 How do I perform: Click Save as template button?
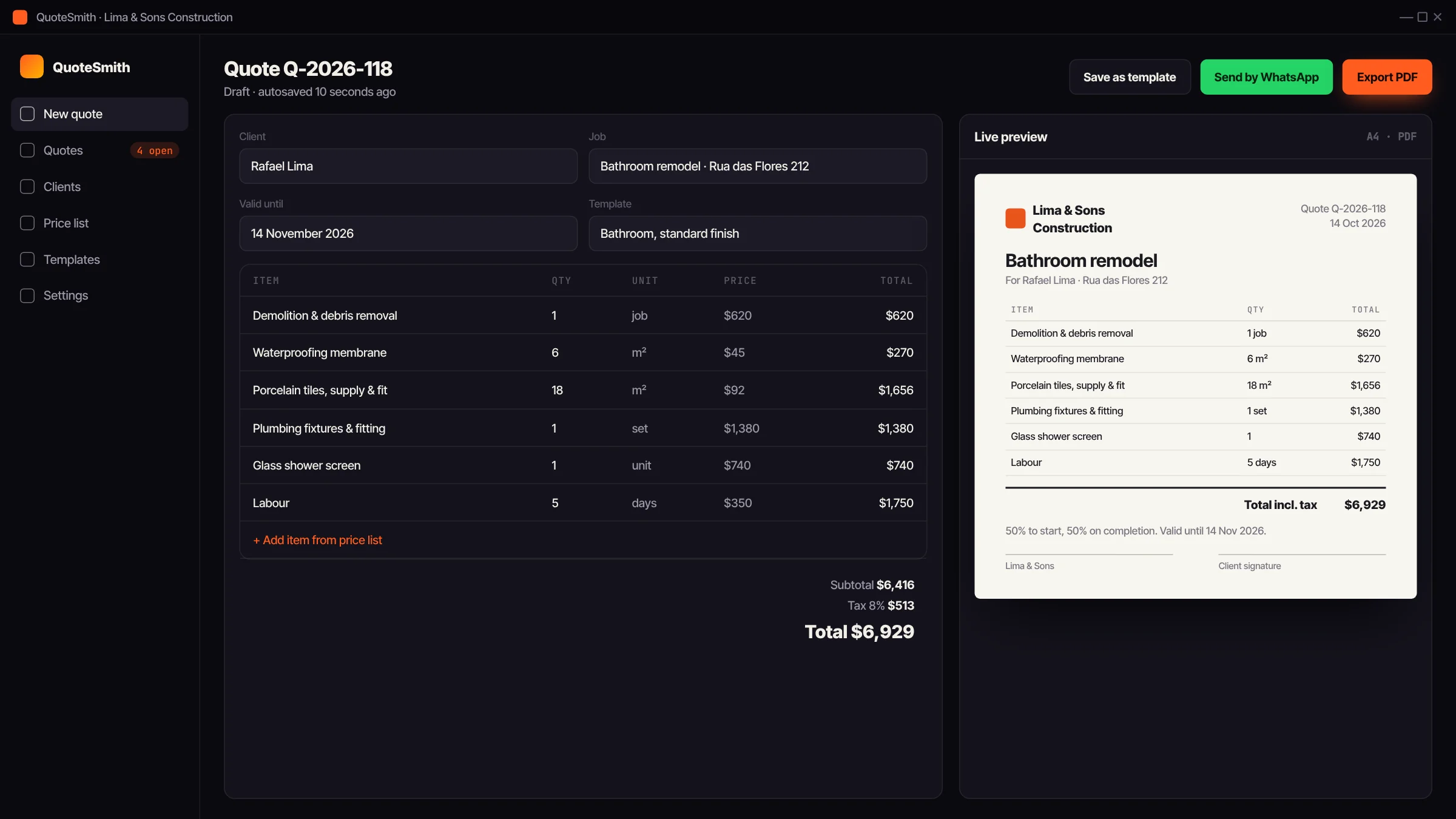(1130, 77)
